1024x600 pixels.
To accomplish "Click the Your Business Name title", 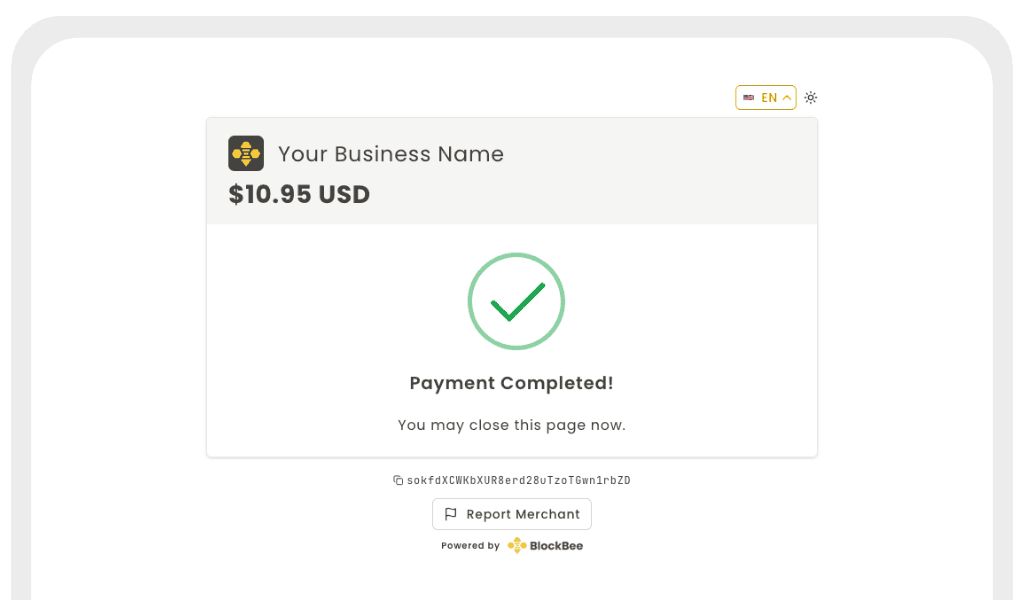I will pyautogui.click(x=390, y=154).
